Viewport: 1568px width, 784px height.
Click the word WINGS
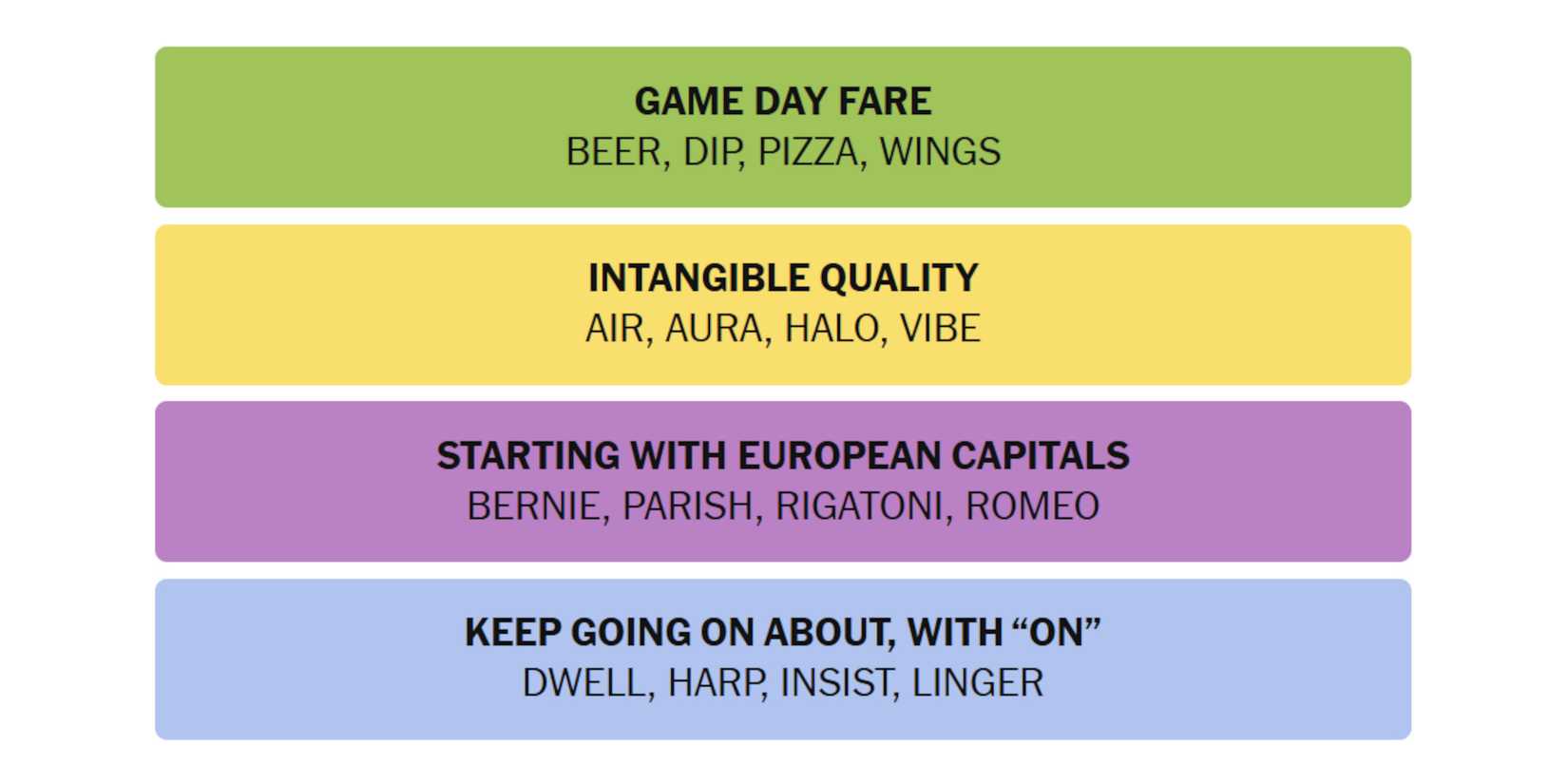pyautogui.click(x=940, y=152)
